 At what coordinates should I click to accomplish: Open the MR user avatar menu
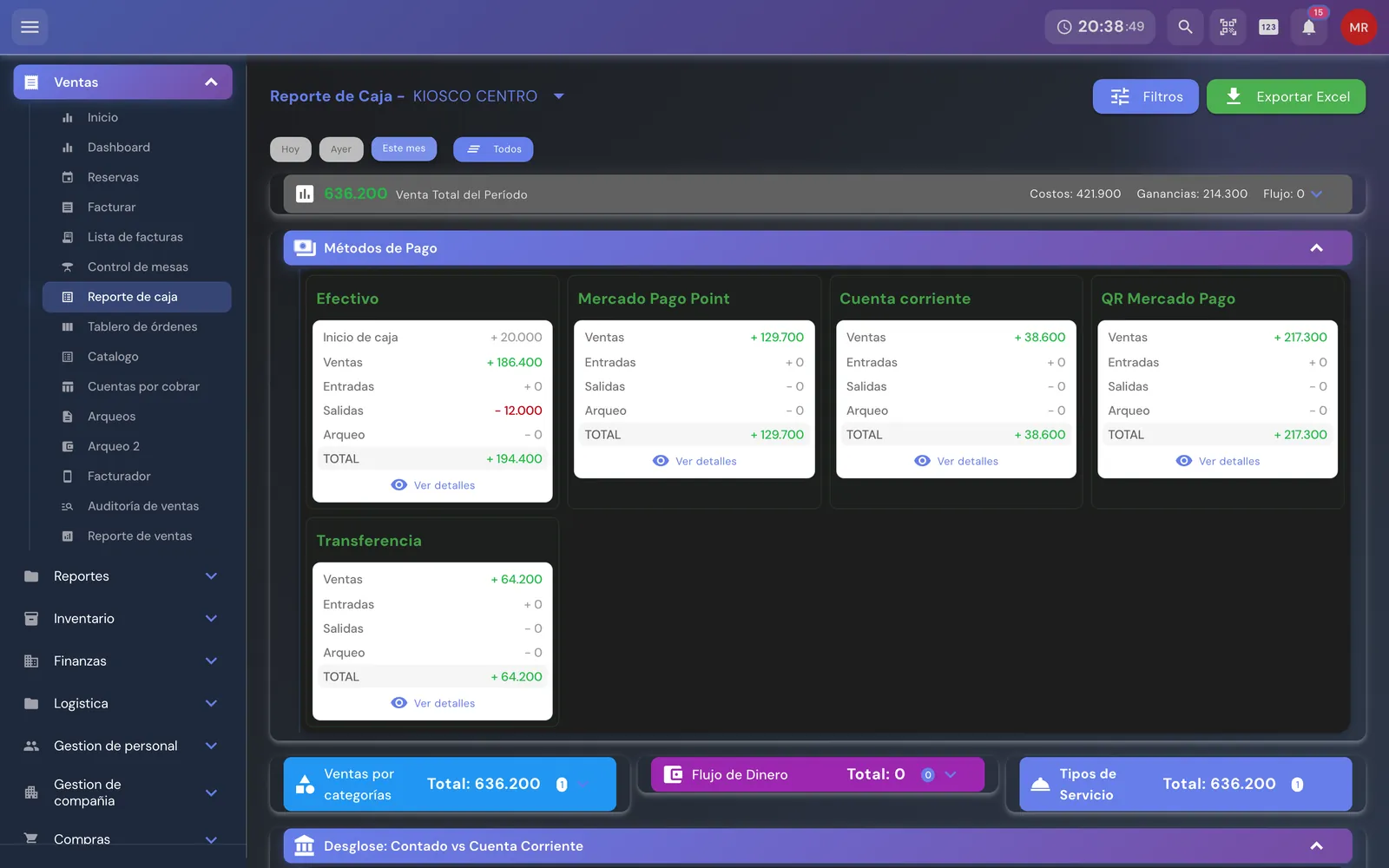click(x=1359, y=27)
